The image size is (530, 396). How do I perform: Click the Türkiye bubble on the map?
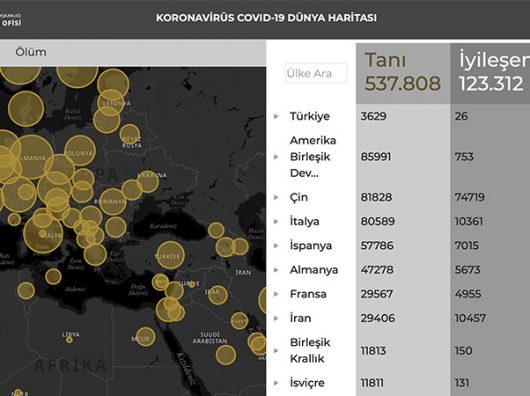coord(171,255)
